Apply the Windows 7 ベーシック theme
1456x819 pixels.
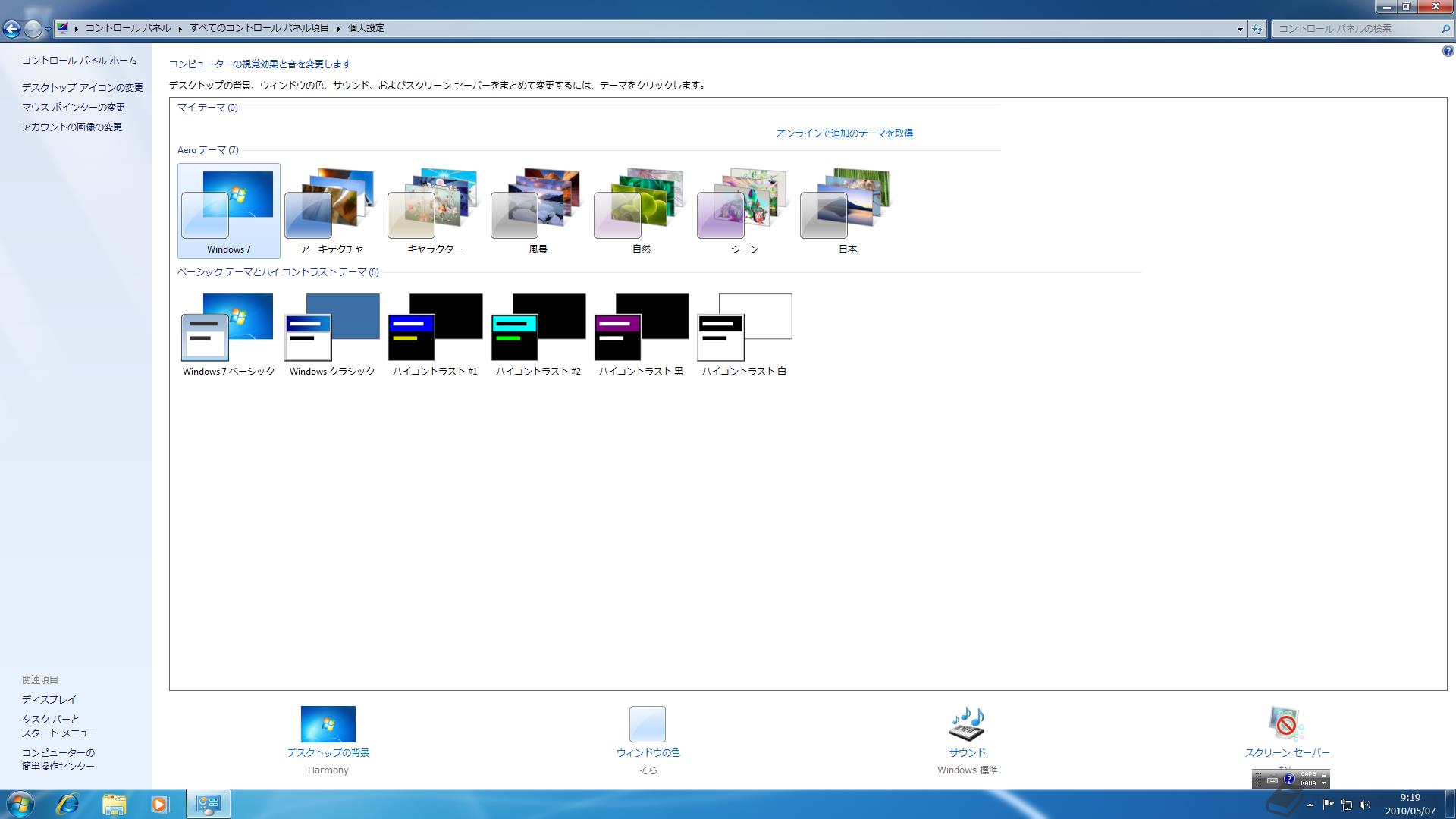(x=228, y=334)
